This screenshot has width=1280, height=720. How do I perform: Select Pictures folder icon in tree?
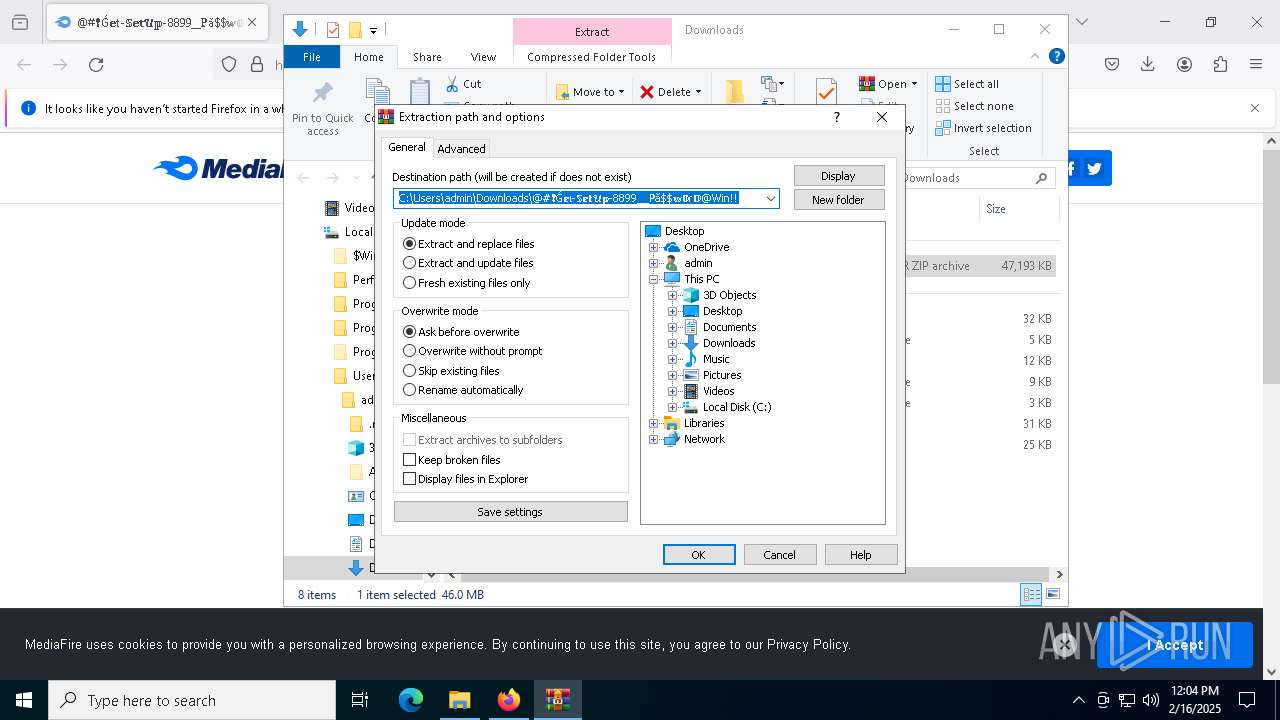point(690,375)
